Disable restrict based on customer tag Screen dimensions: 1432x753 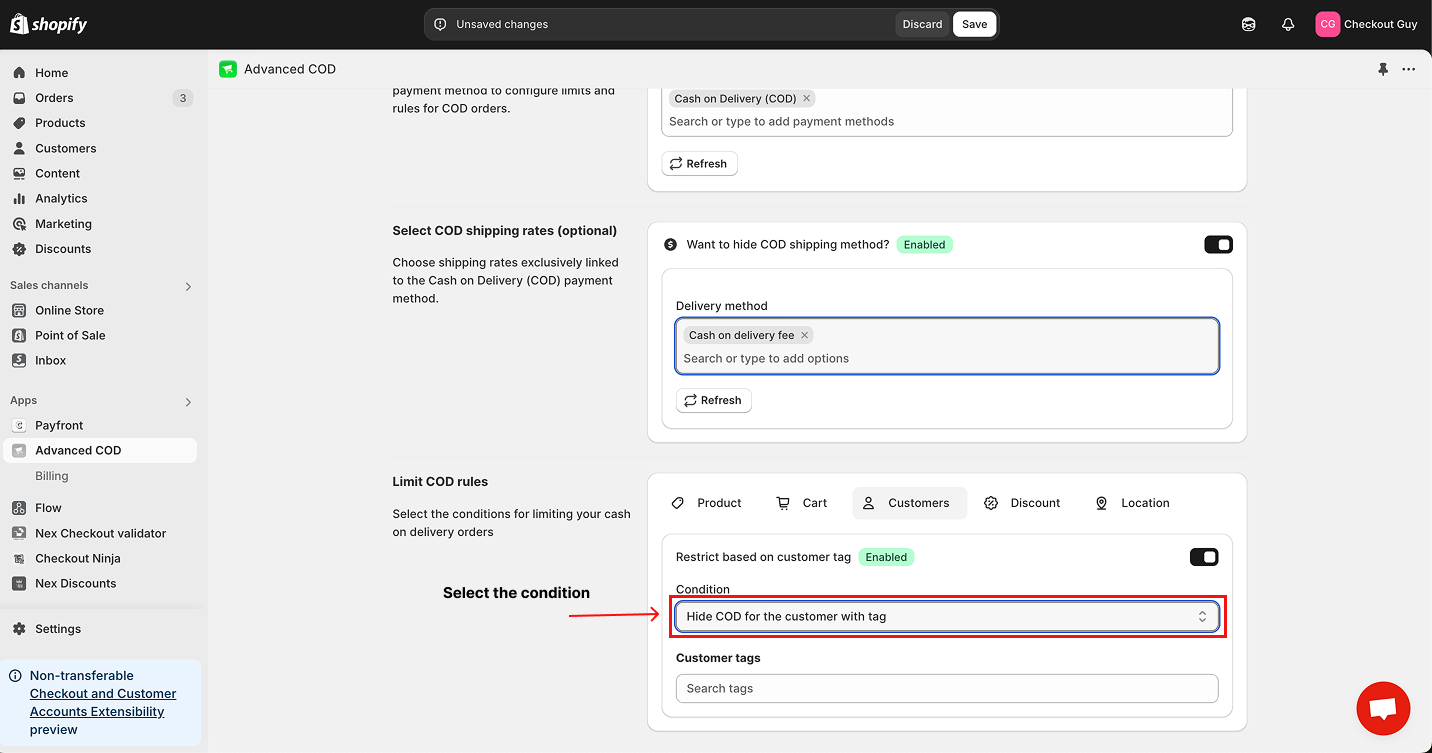click(1203, 557)
